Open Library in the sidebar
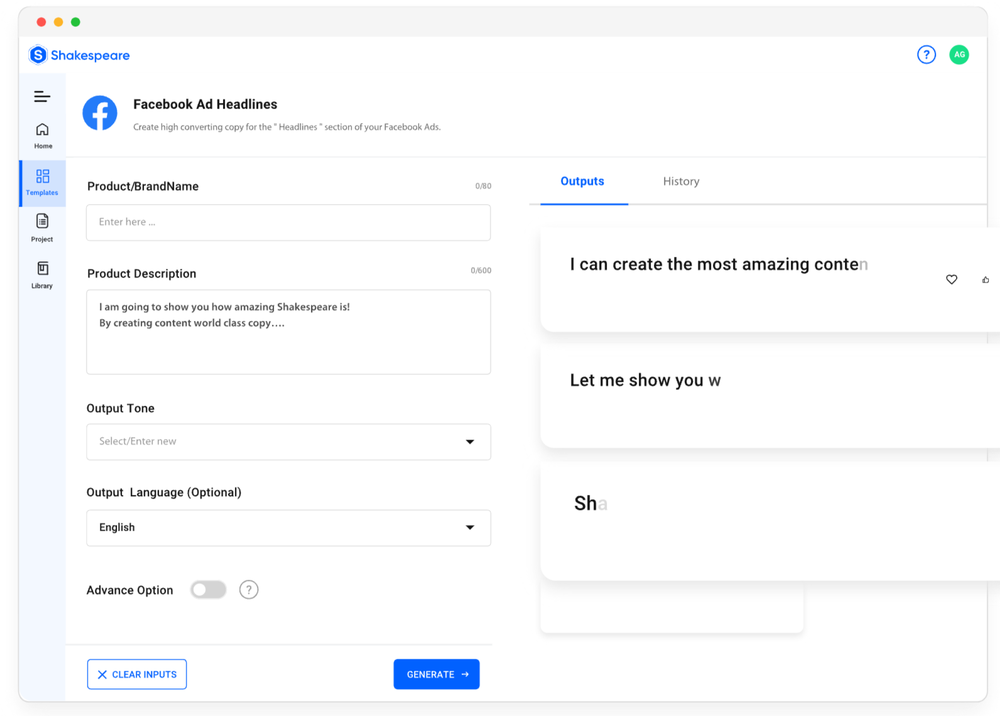The height and width of the screenshot is (716, 1000). click(43, 275)
